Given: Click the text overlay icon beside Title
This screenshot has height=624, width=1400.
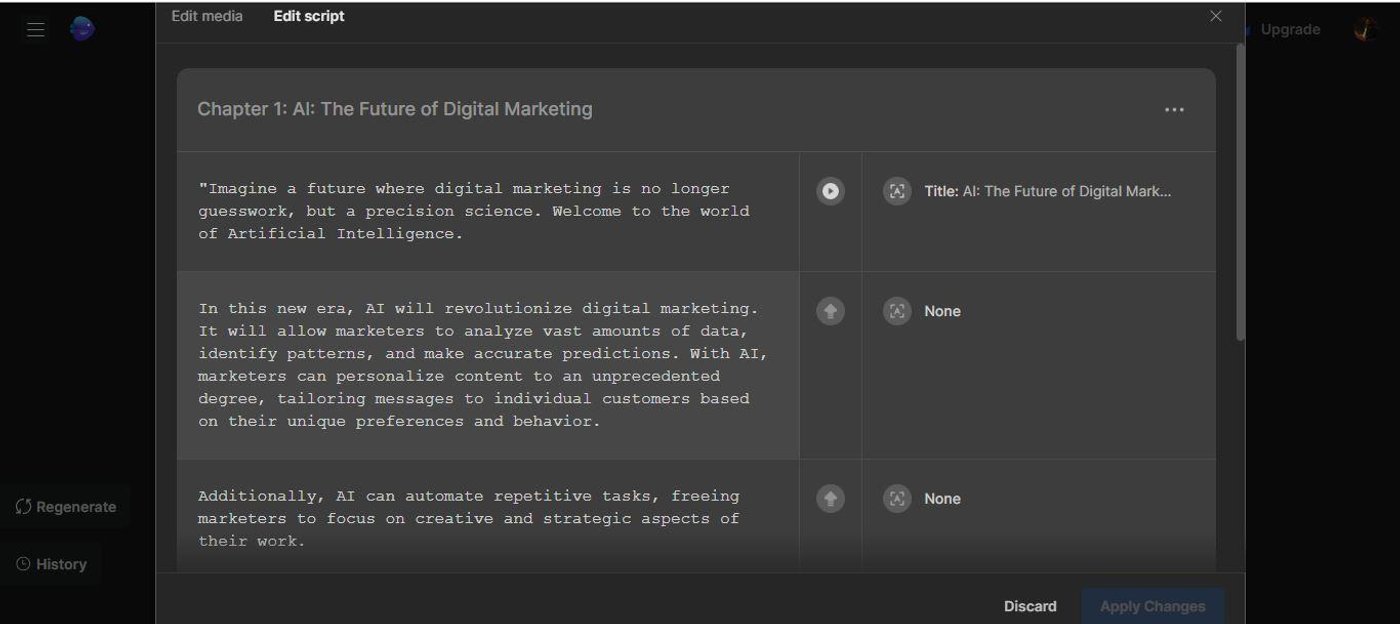Looking at the screenshot, I should [x=897, y=191].
